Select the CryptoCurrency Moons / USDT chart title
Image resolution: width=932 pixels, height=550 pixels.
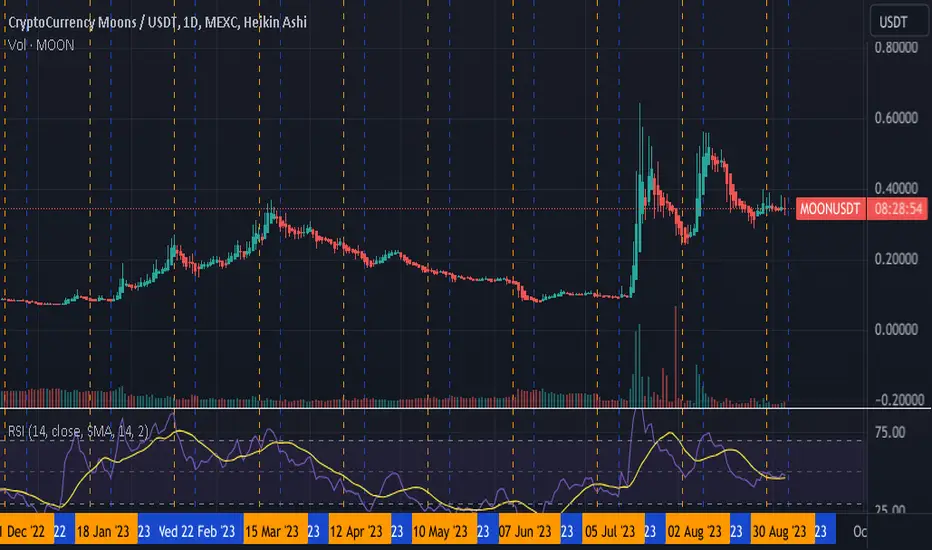tap(158, 23)
